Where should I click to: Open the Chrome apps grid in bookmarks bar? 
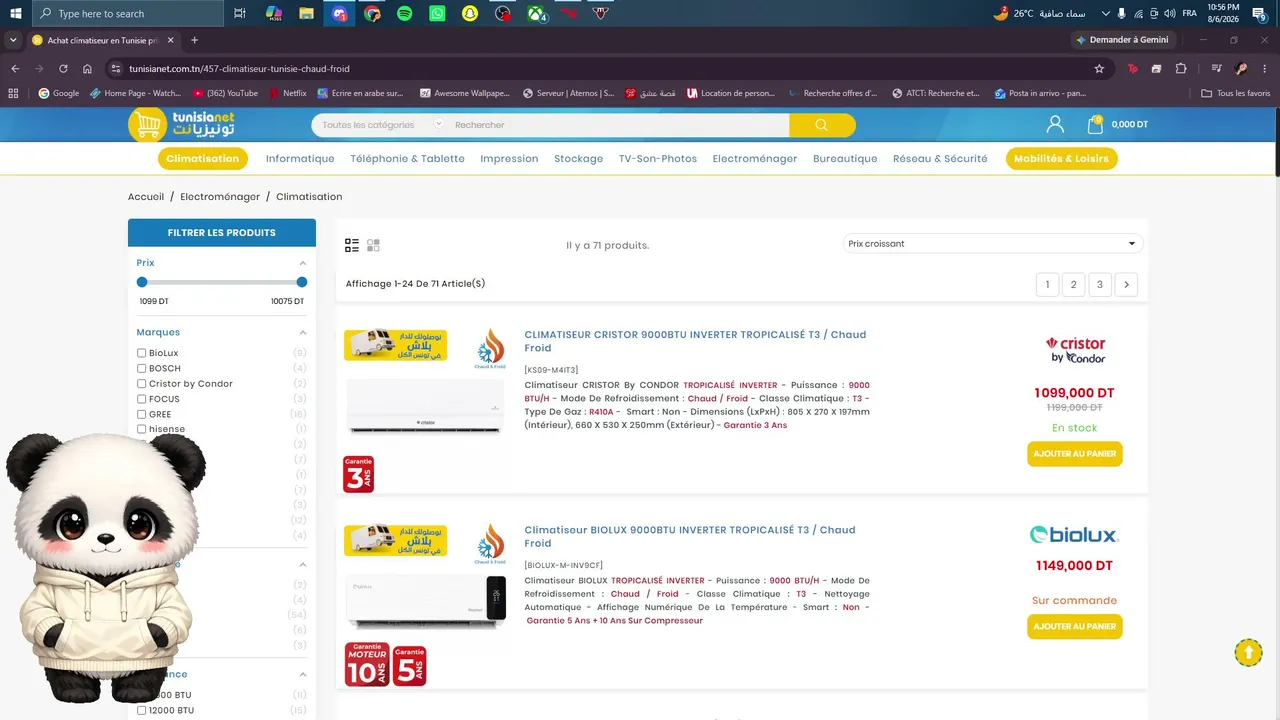13,93
